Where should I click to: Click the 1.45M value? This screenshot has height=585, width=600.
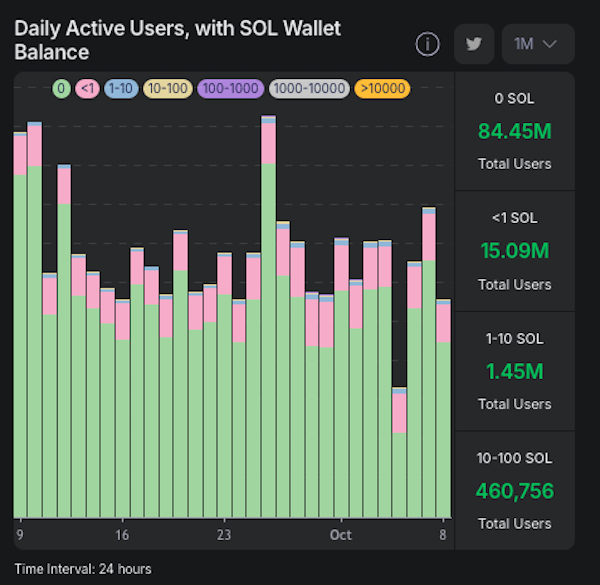click(x=515, y=372)
